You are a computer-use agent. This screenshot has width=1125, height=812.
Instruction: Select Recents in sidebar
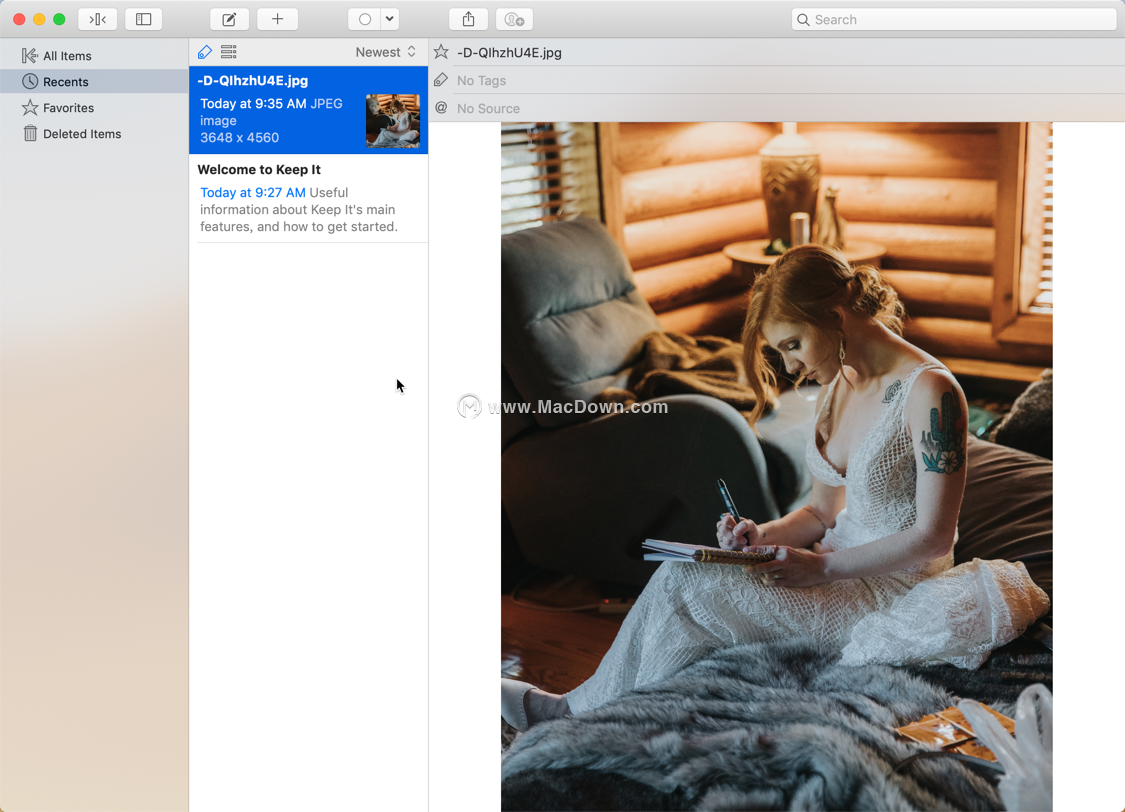[x=94, y=82]
